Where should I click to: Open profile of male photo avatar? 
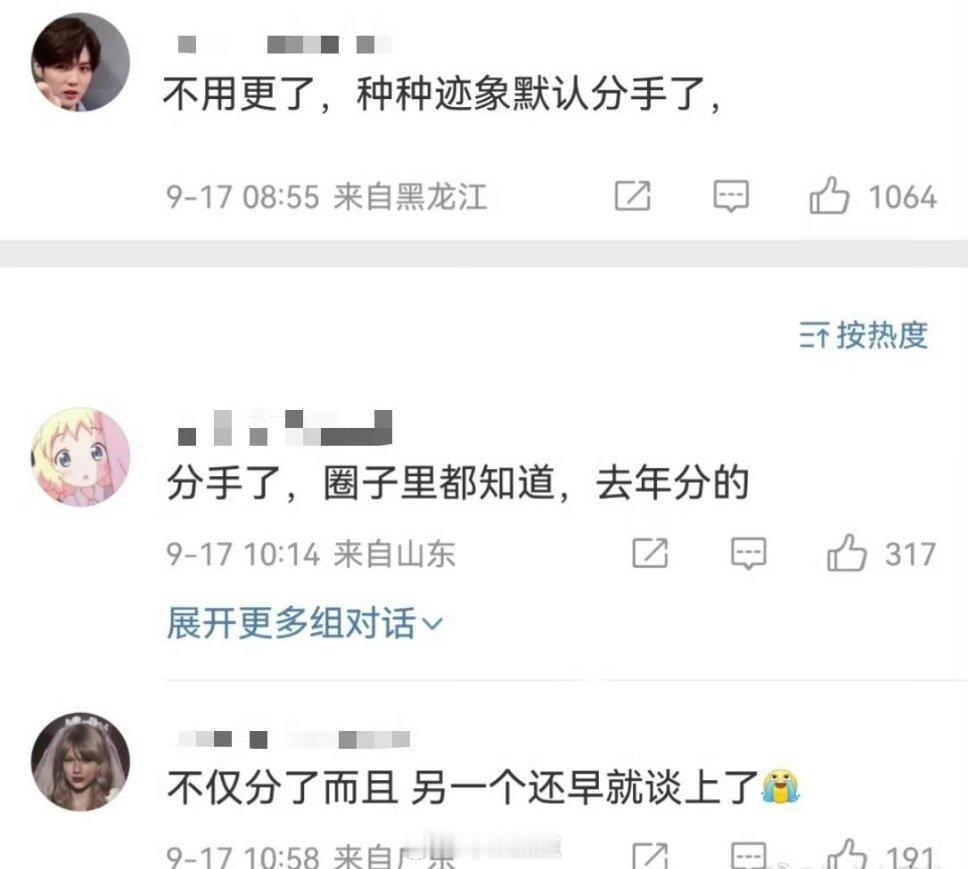coord(80,62)
